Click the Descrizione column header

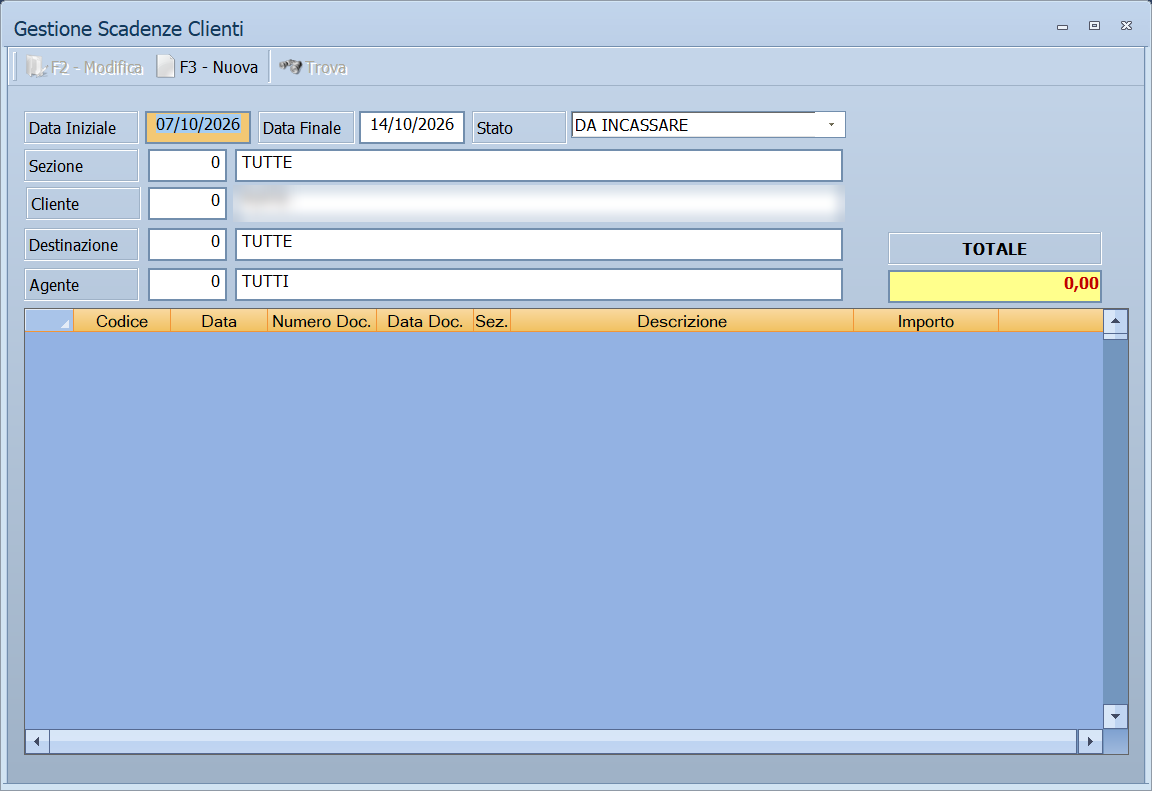coord(682,321)
